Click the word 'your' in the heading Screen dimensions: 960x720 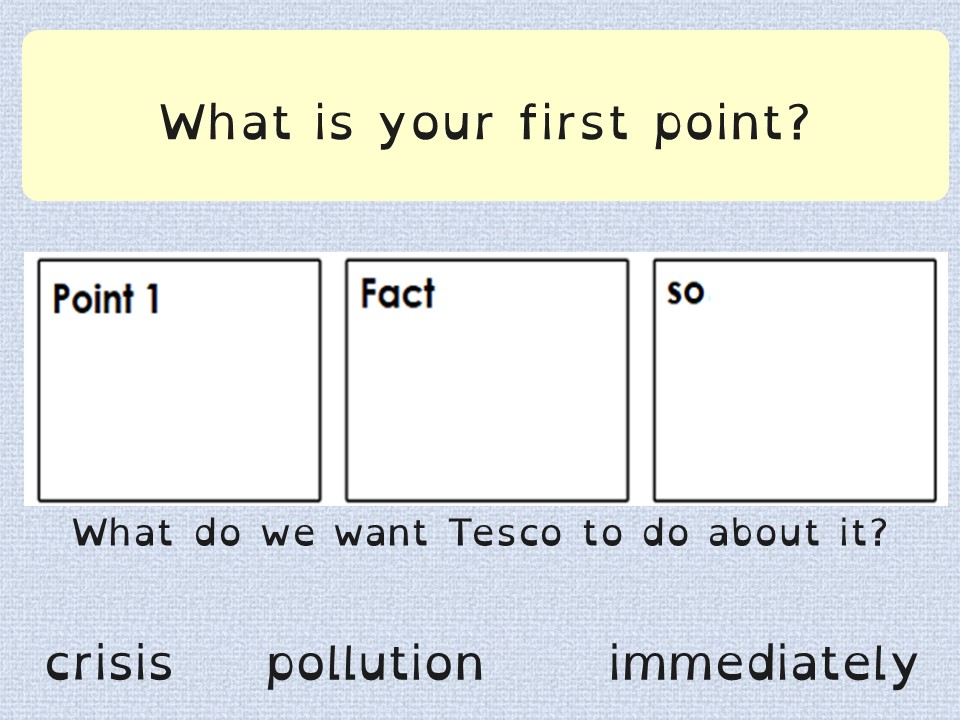(436, 126)
